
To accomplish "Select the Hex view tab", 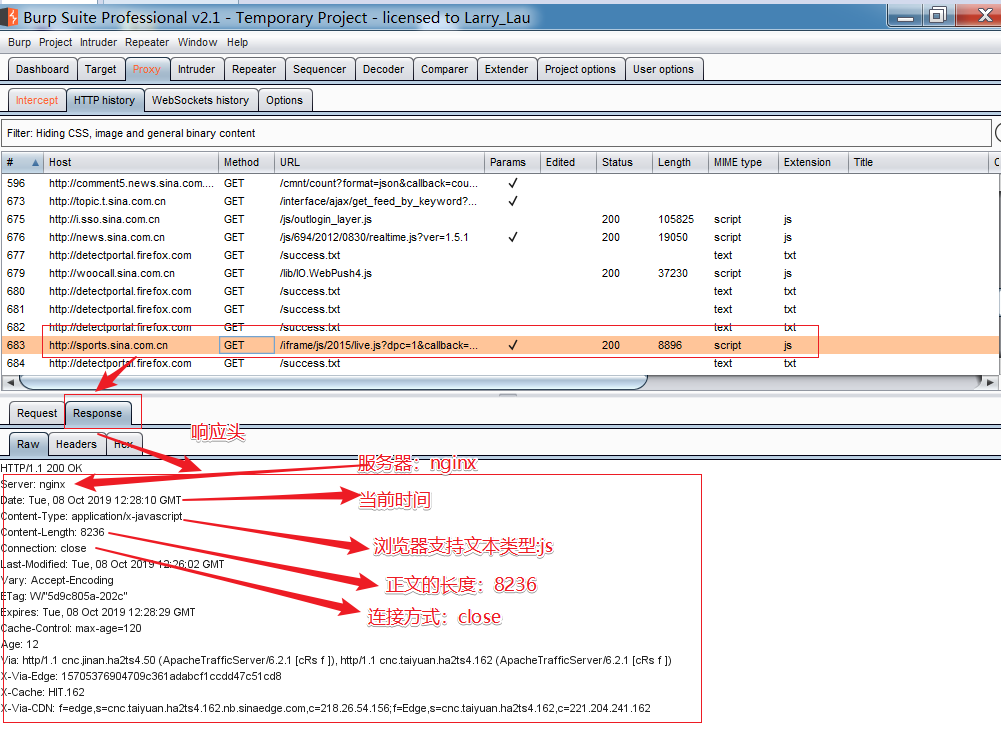I will [124, 444].
